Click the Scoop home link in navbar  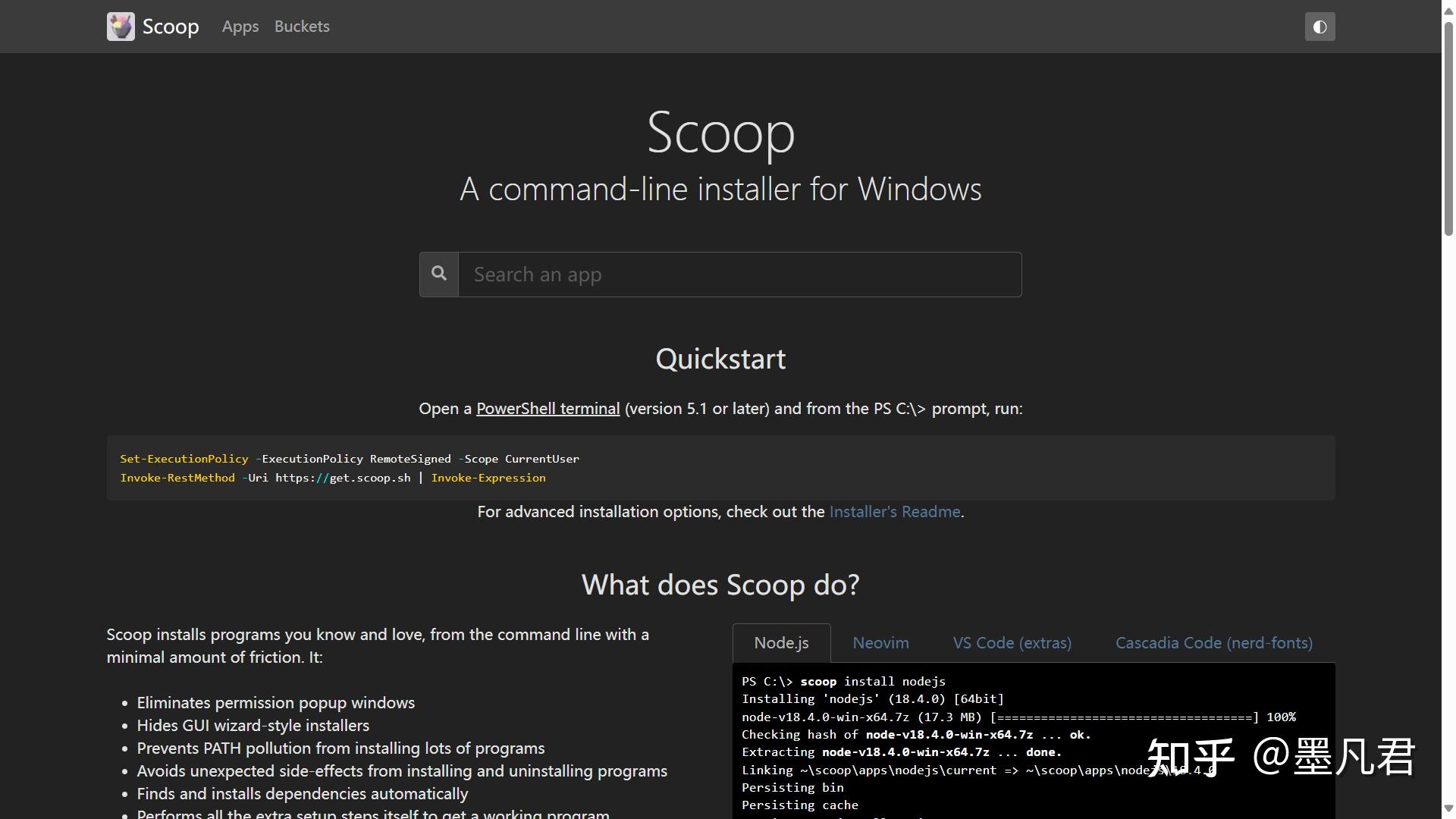pos(170,26)
